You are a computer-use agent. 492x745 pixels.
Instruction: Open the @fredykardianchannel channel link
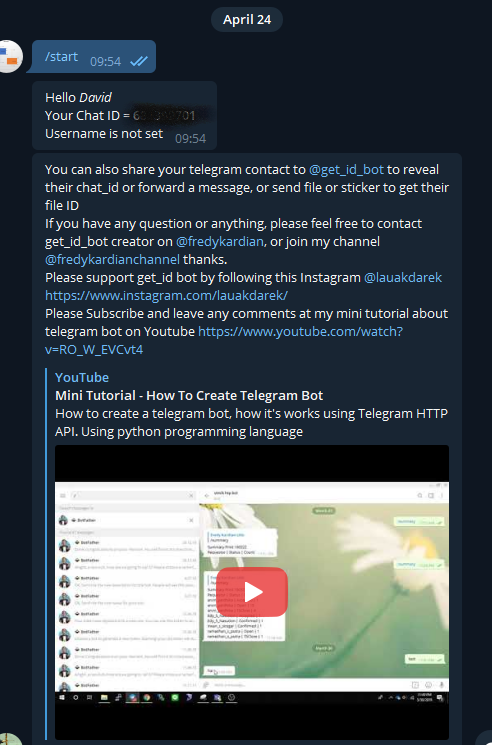pos(113,260)
